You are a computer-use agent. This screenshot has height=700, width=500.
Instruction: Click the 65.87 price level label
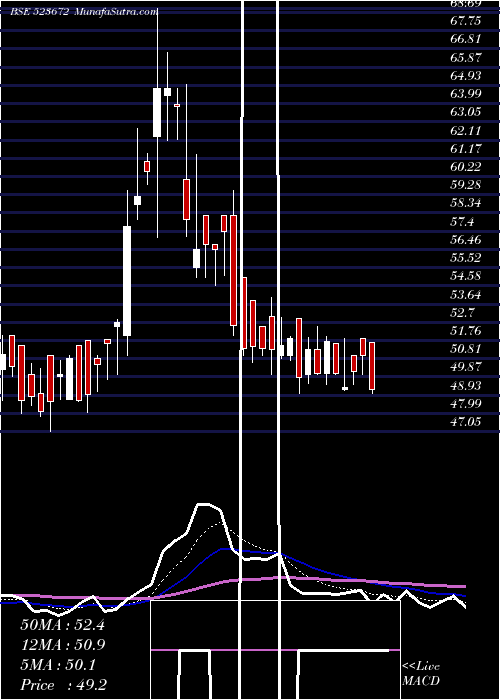tap(466, 58)
